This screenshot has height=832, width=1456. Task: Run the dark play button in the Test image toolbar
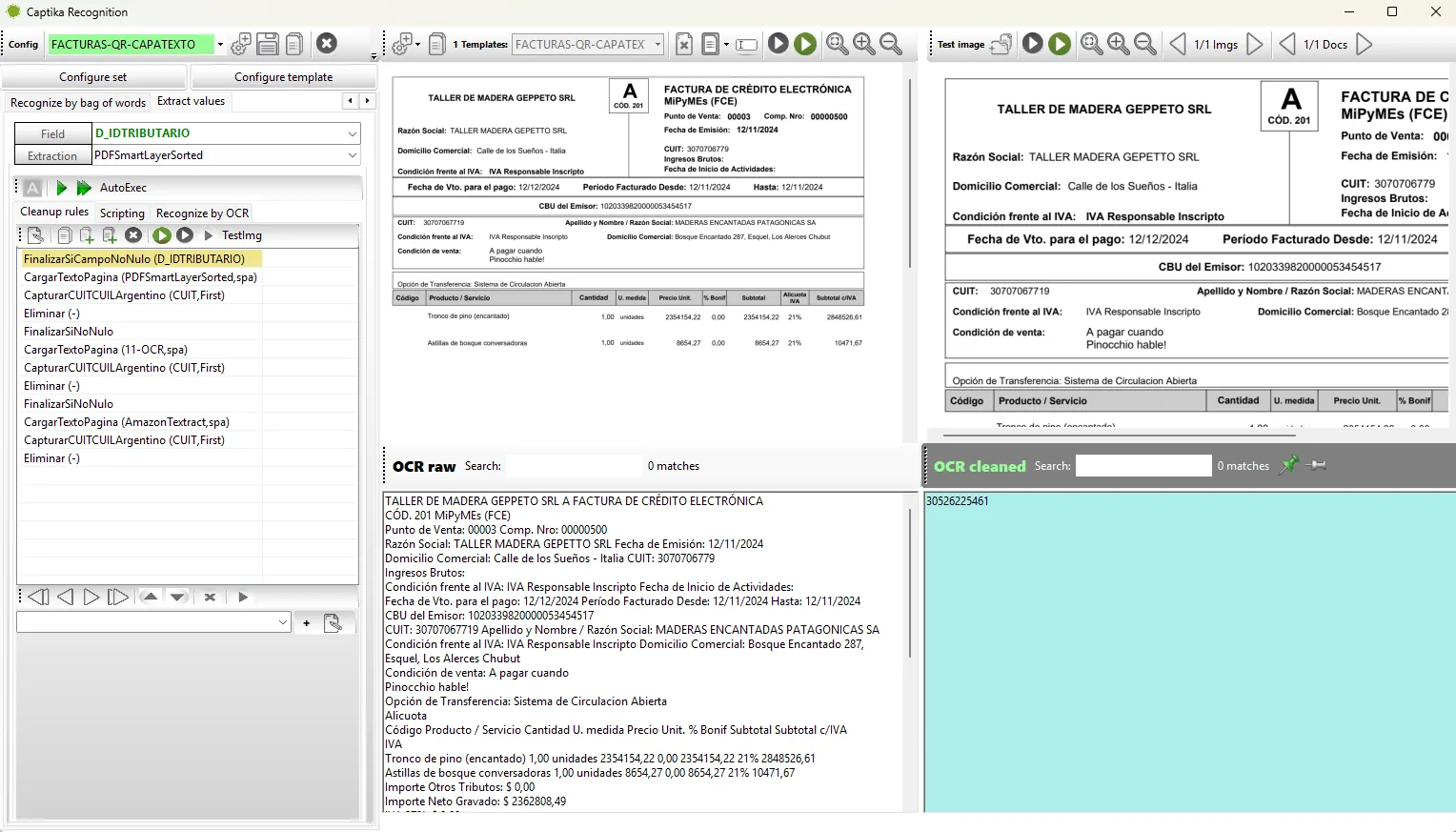[1033, 44]
